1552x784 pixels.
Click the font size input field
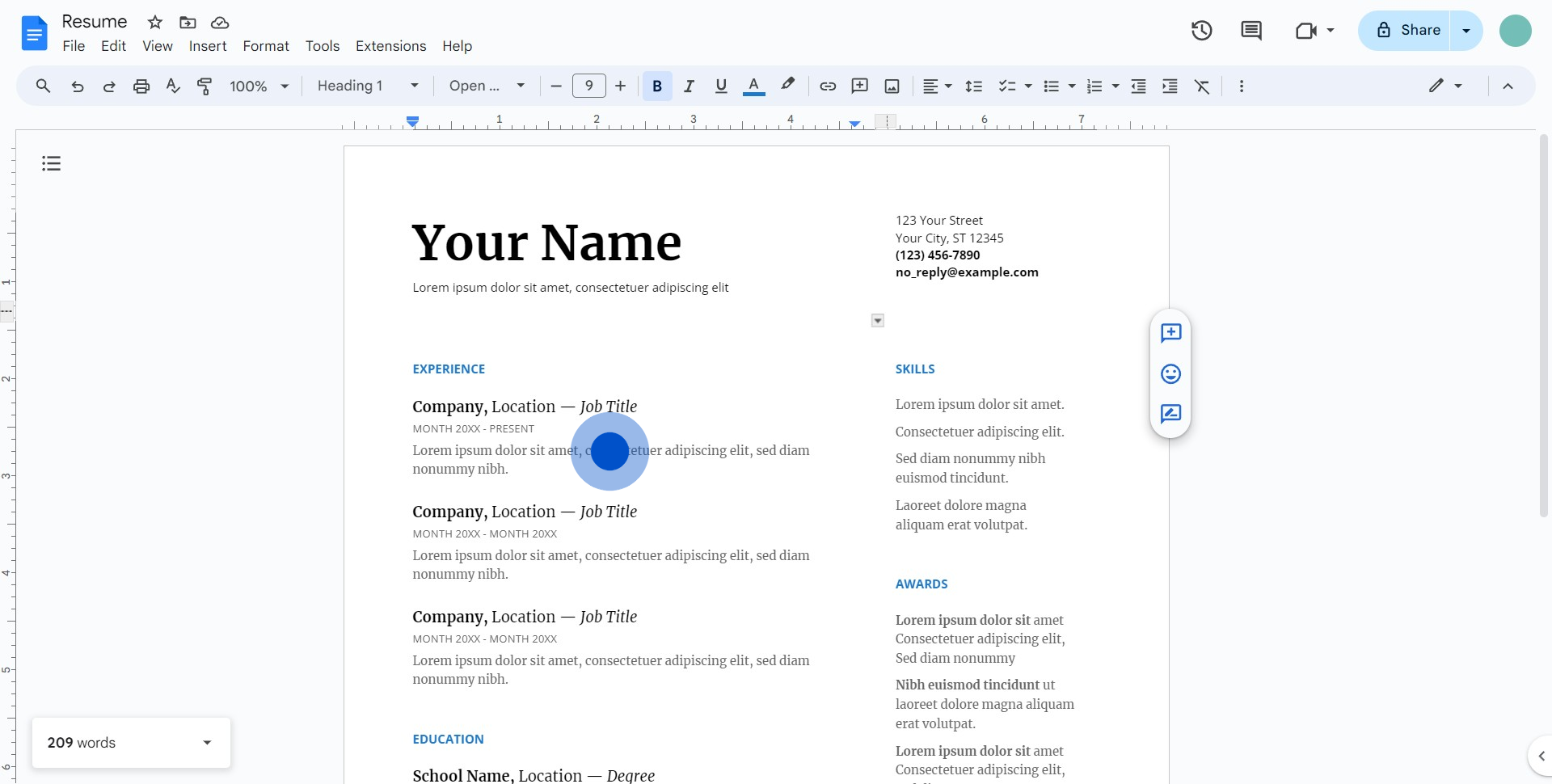589,86
